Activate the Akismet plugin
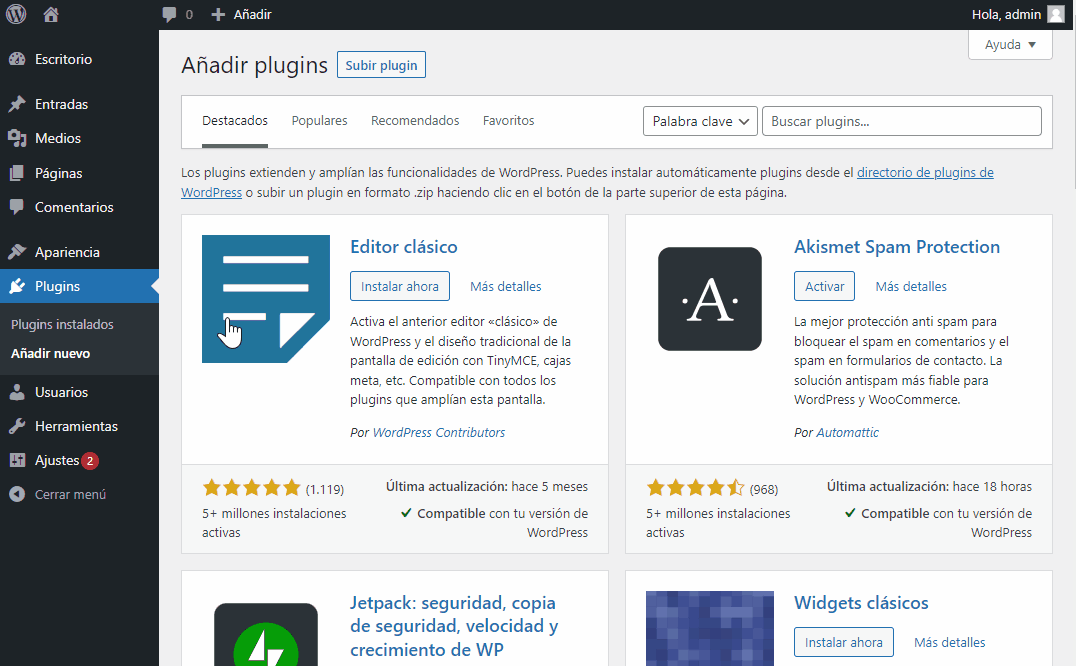The width and height of the screenshot is (1076, 666). 824,286
